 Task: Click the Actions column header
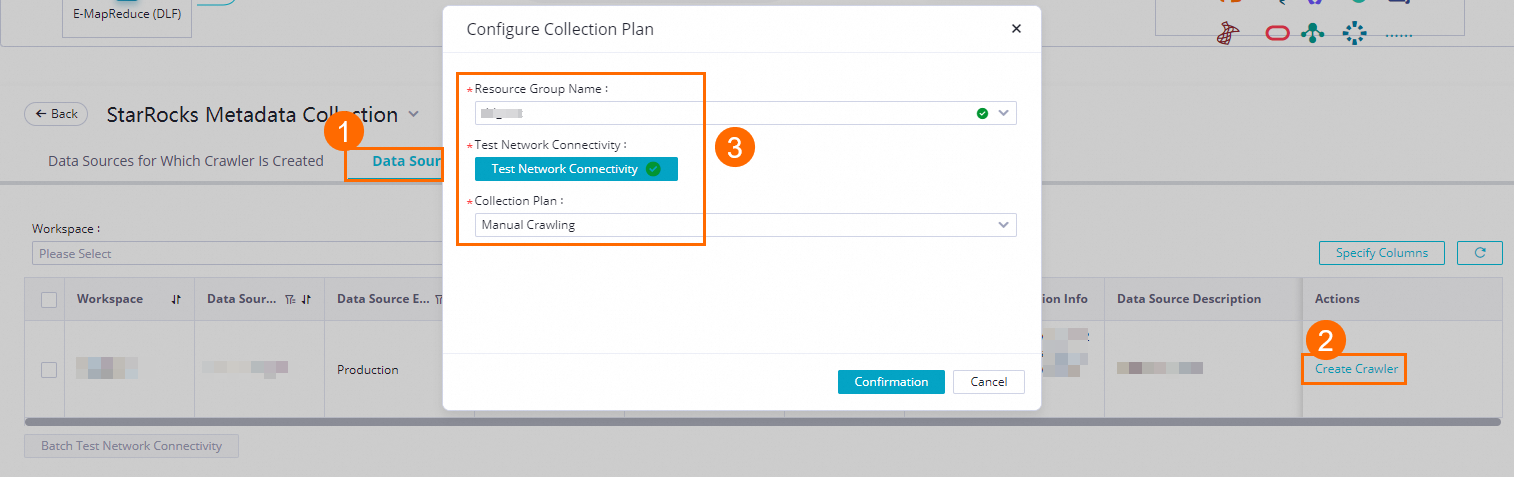coord(1337,299)
